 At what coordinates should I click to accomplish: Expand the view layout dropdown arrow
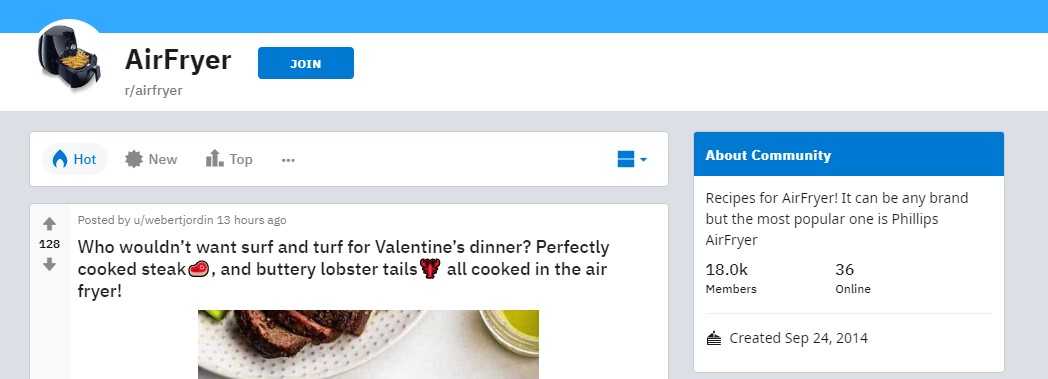pyautogui.click(x=643, y=160)
